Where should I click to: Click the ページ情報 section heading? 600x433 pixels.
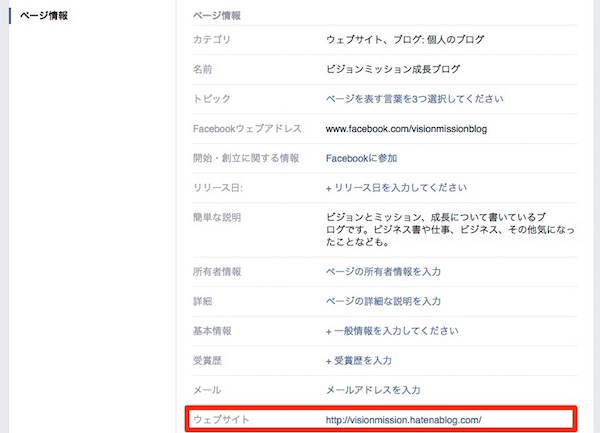coord(217,16)
